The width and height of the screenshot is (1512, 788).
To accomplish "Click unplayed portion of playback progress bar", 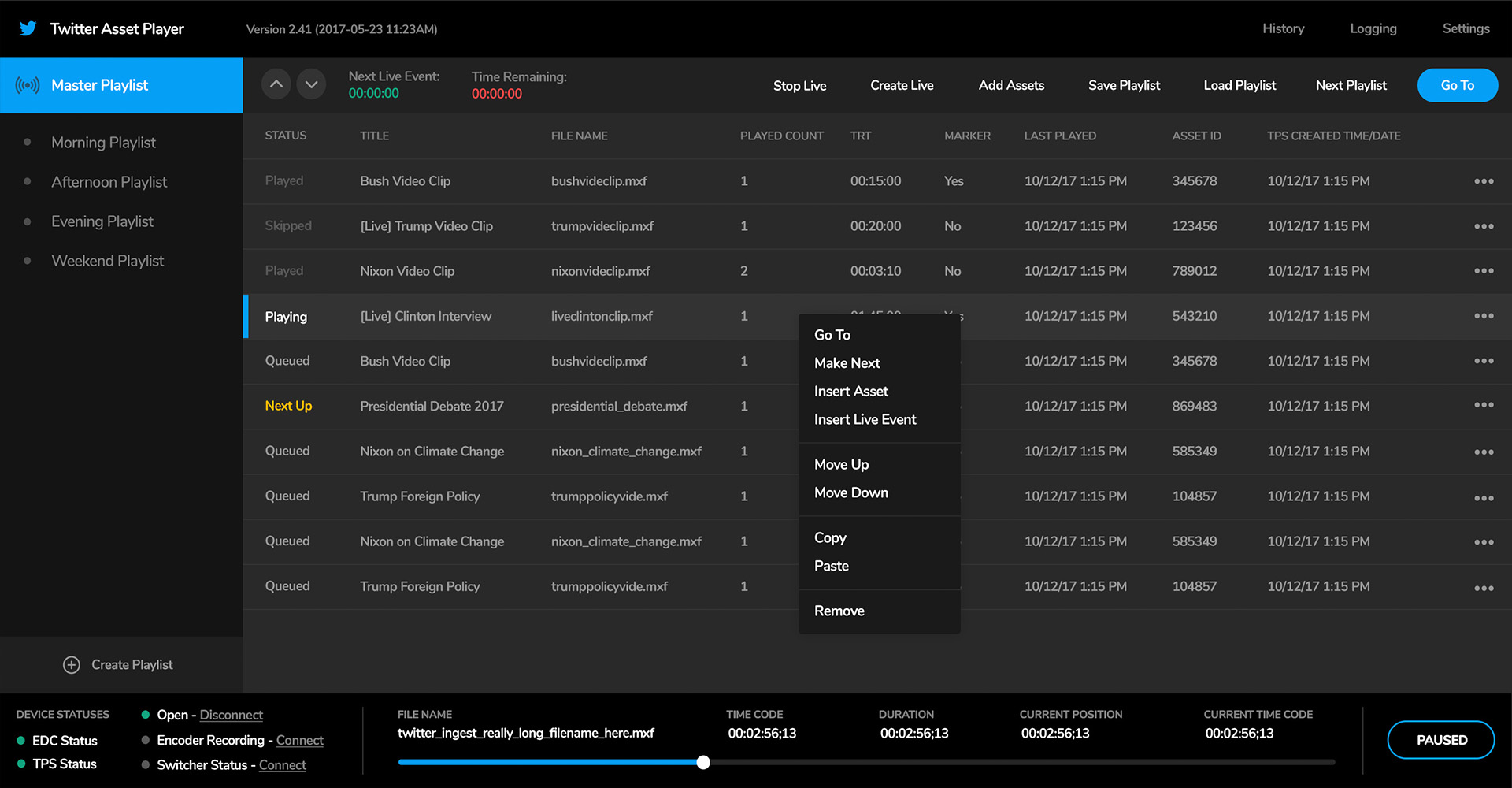I will pos(1022,762).
